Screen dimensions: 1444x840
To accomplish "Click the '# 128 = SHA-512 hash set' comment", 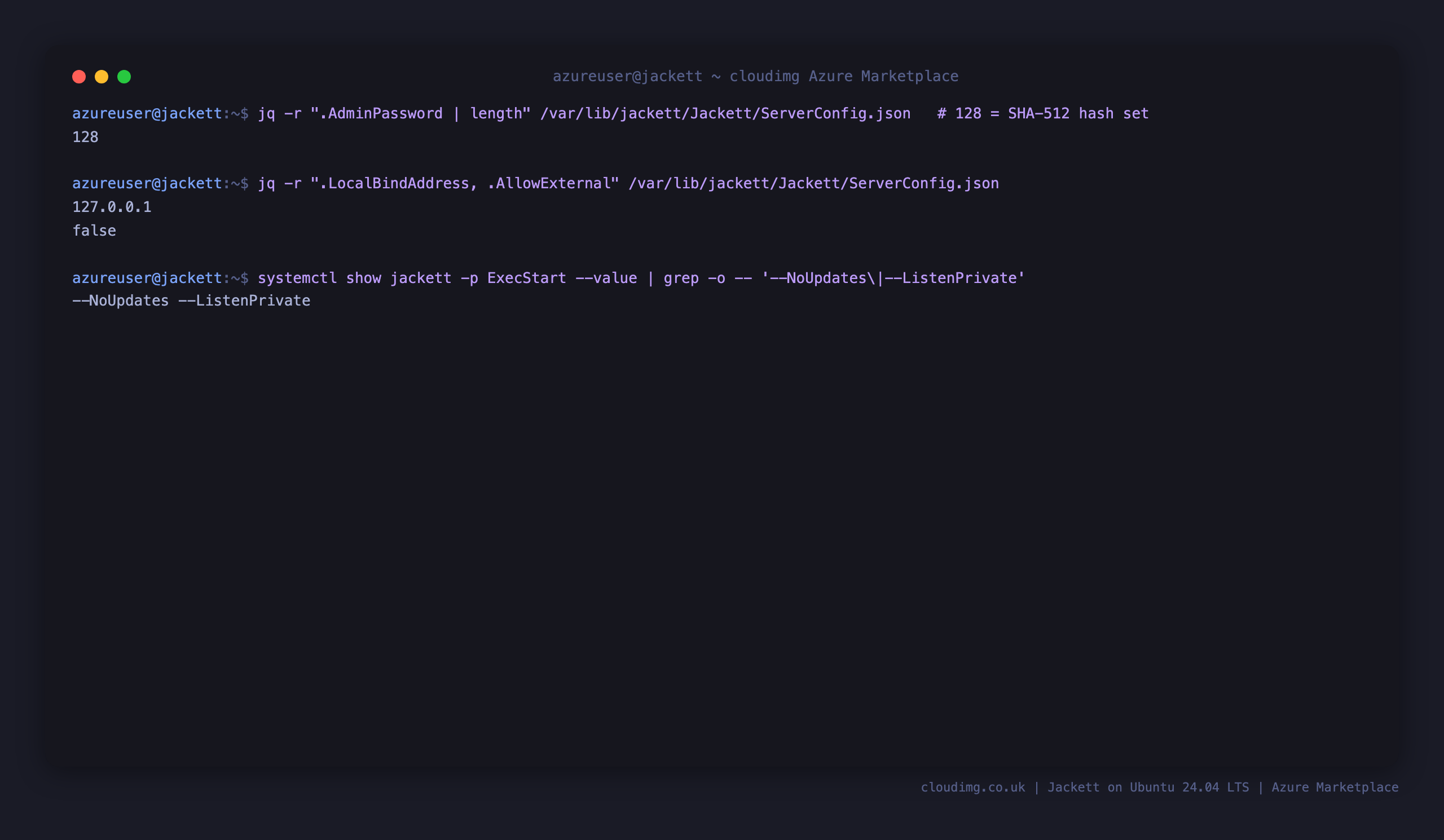I will 1043,113.
